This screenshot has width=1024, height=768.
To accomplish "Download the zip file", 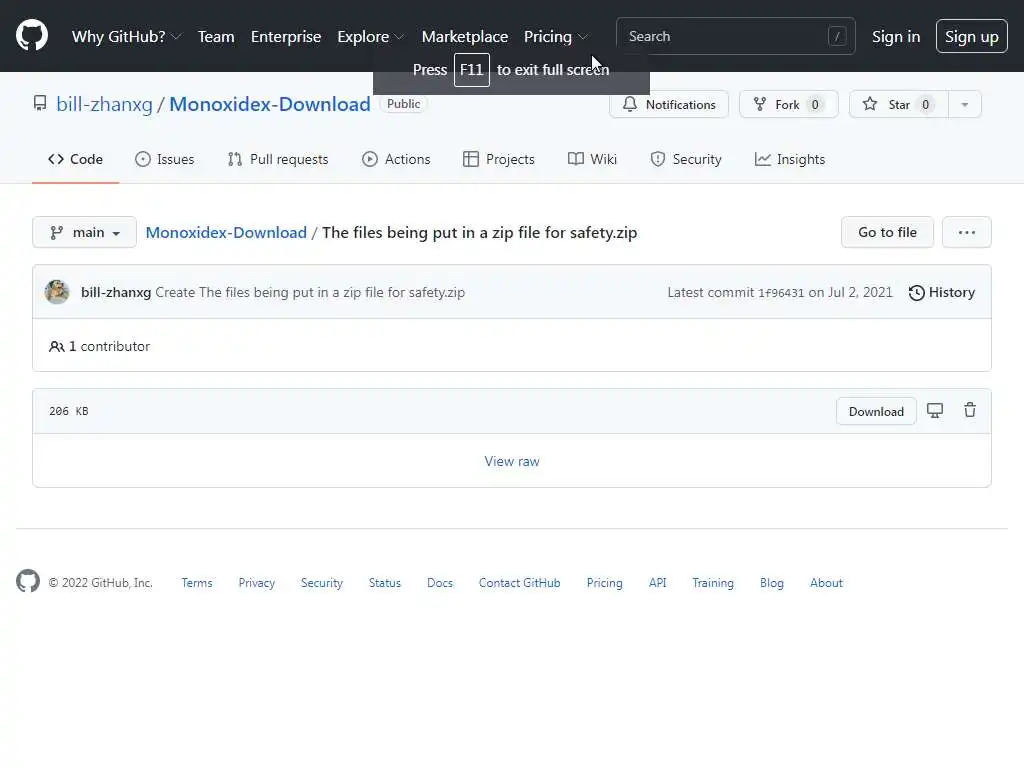I will [876, 411].
